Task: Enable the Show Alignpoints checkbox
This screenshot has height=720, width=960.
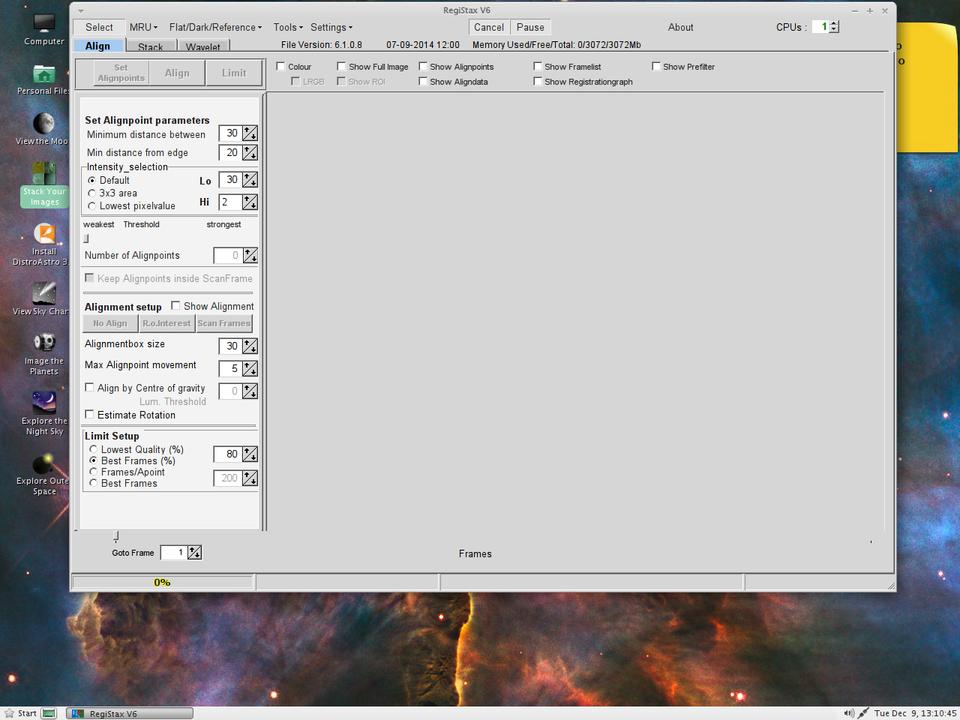Action: (423, 67)
